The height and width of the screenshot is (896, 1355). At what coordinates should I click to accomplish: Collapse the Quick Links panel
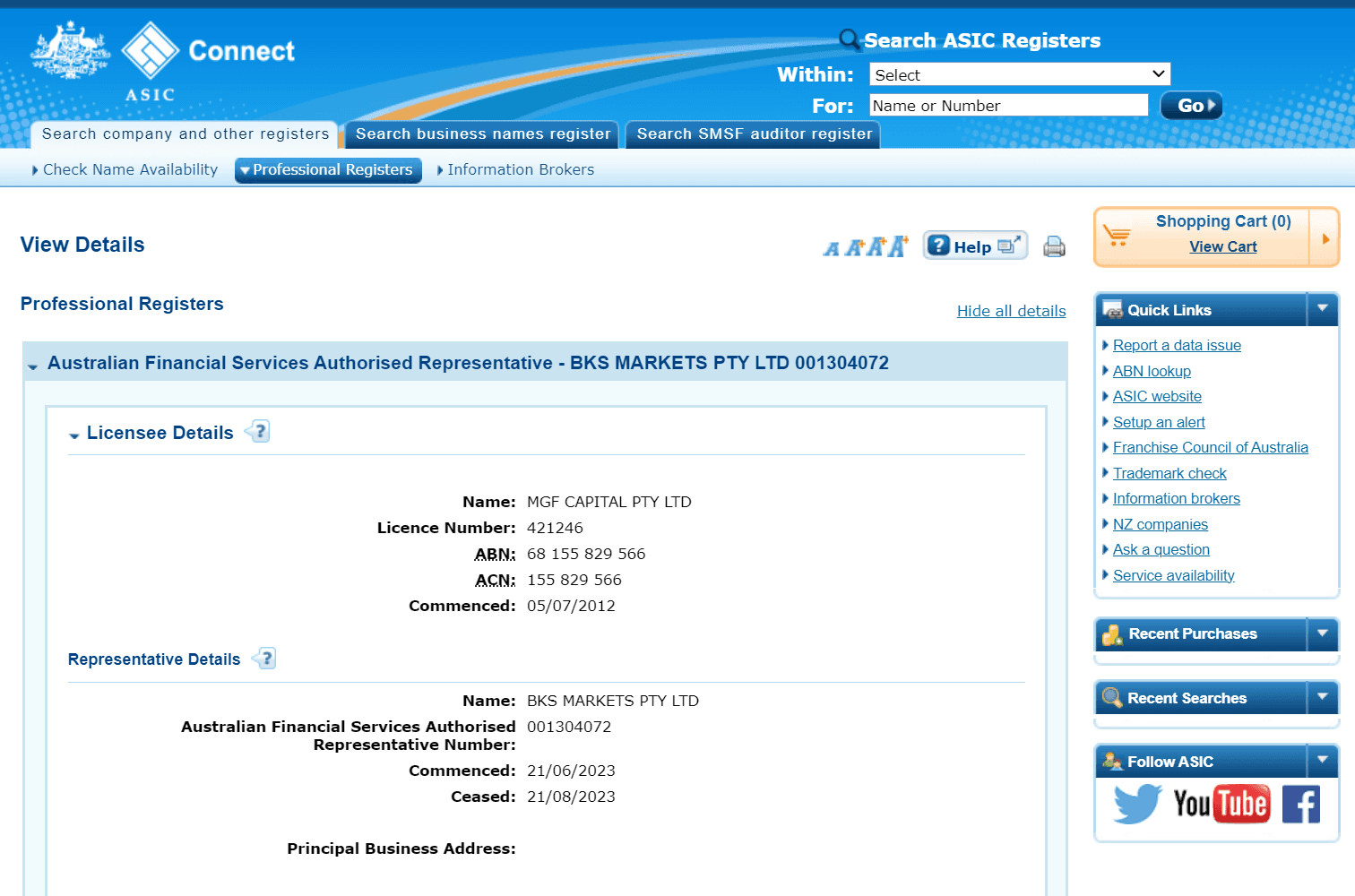click(1323, 309)
